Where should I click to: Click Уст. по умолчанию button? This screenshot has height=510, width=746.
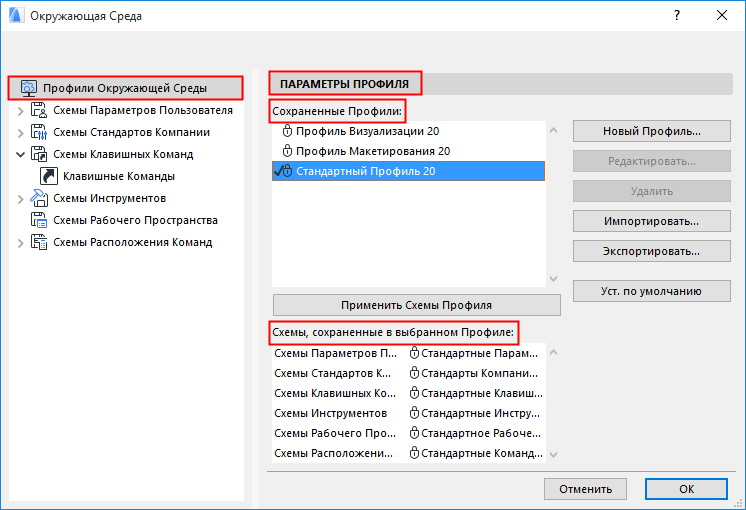[x=652, y=291]
